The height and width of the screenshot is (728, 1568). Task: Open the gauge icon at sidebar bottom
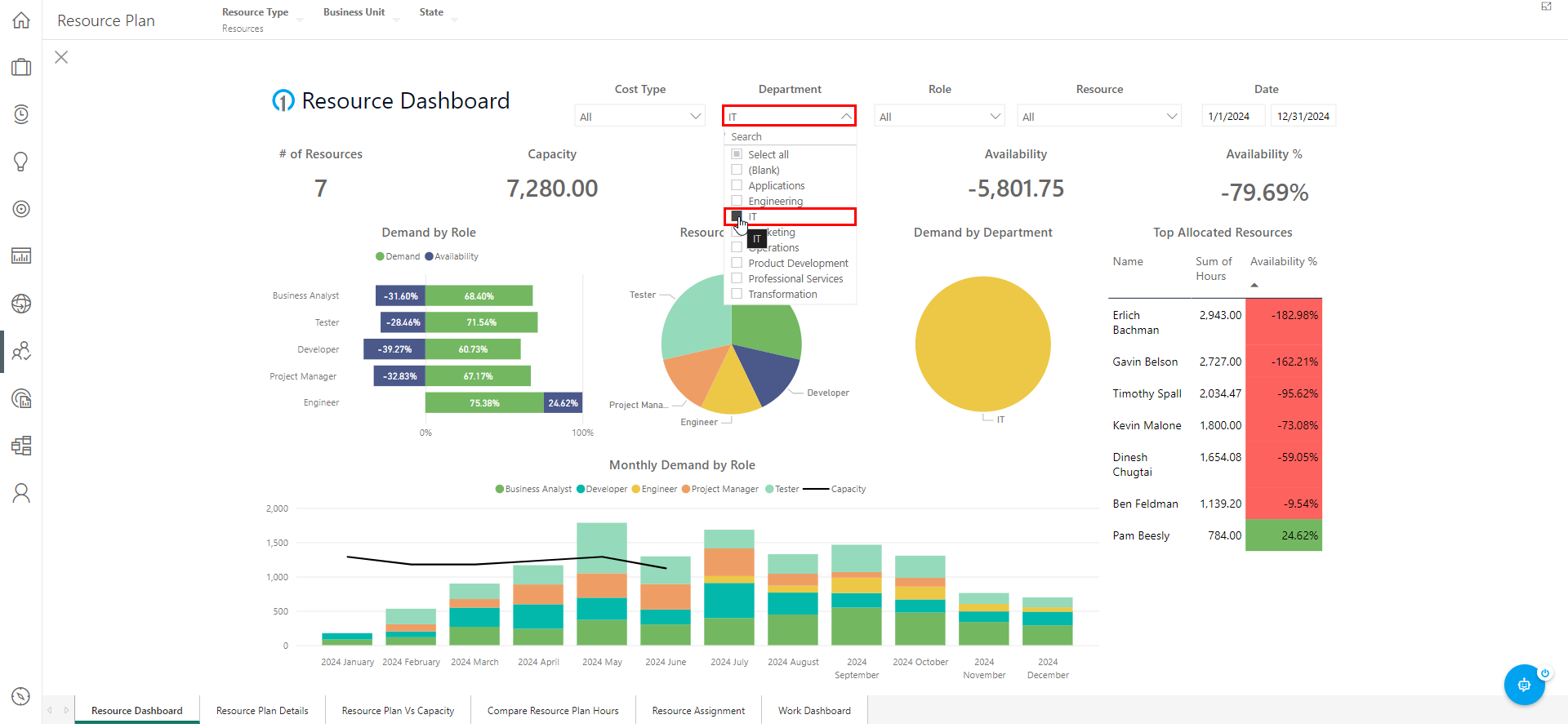[21, 697]
